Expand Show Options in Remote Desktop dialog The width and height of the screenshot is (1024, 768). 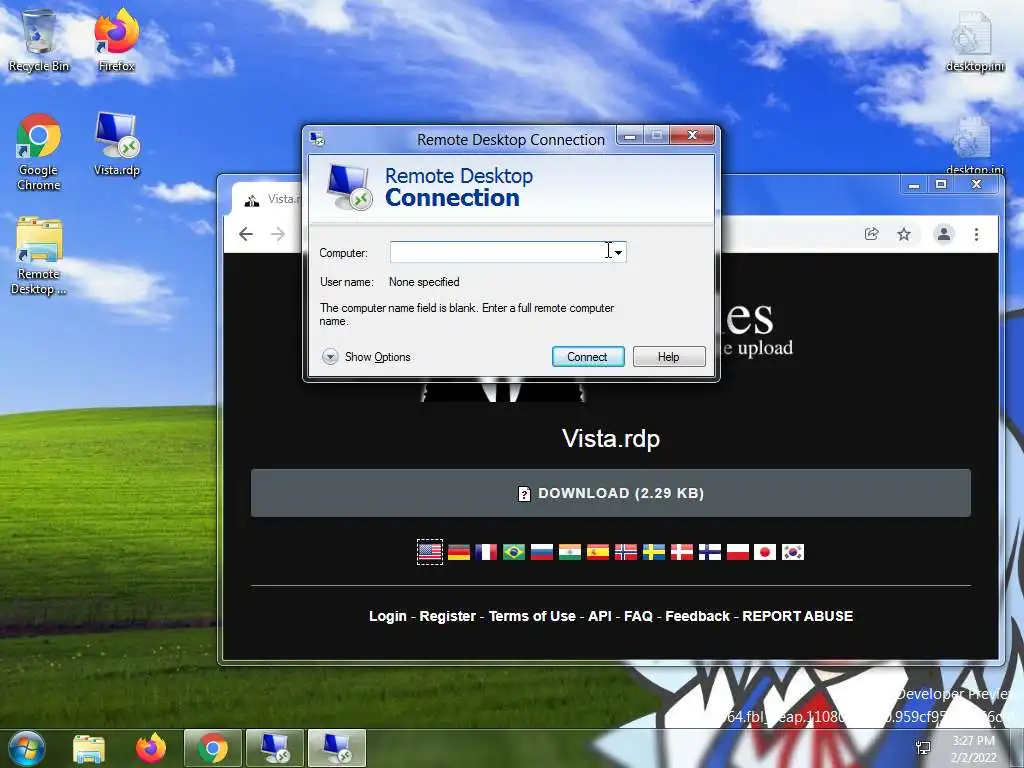(x=366, y=357)
